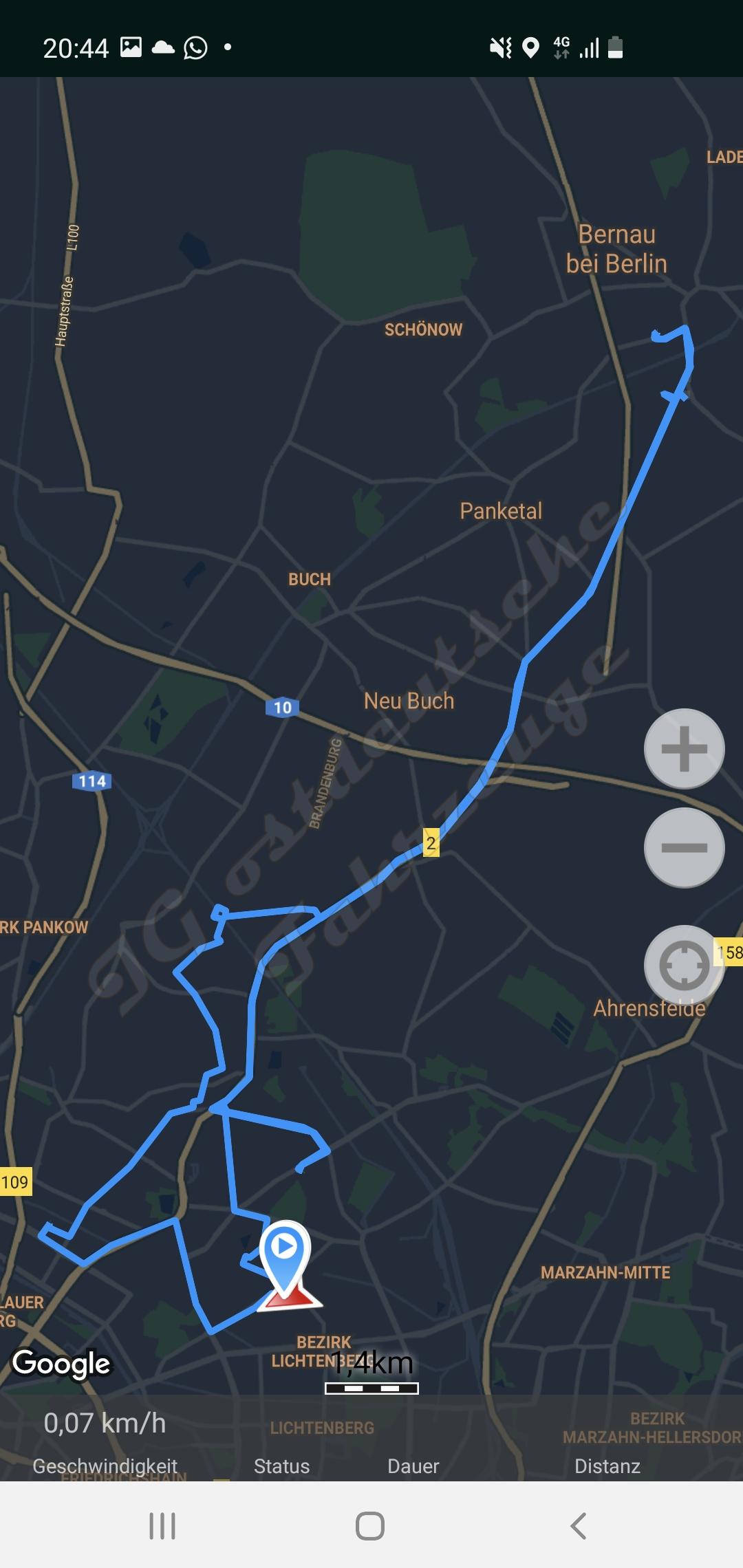Open the Google logo link on map
This screenshot has height=1568, width=743.
[61, 1364]
